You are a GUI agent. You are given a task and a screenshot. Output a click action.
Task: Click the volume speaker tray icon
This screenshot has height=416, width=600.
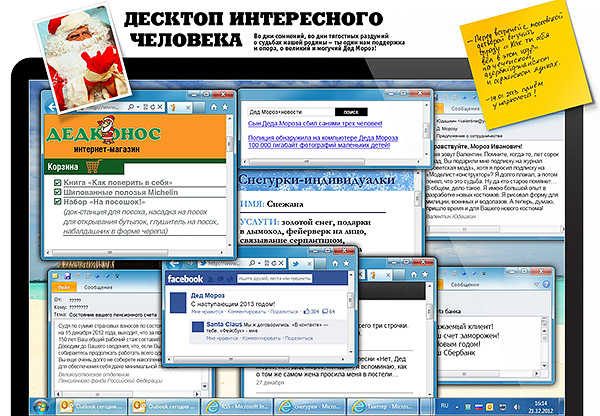516,406
